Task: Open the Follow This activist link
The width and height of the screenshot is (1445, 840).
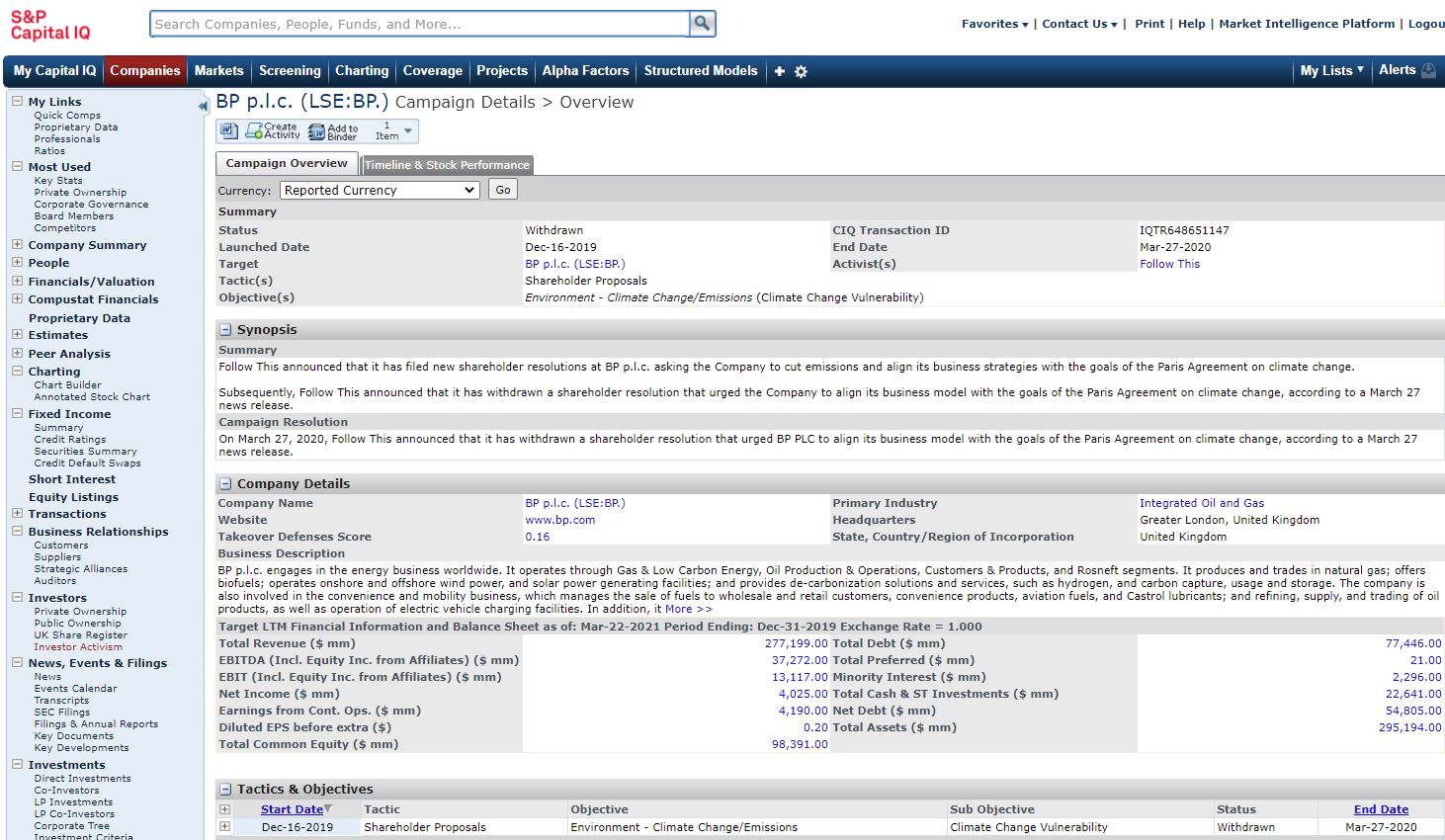Action: point(1169,264)
